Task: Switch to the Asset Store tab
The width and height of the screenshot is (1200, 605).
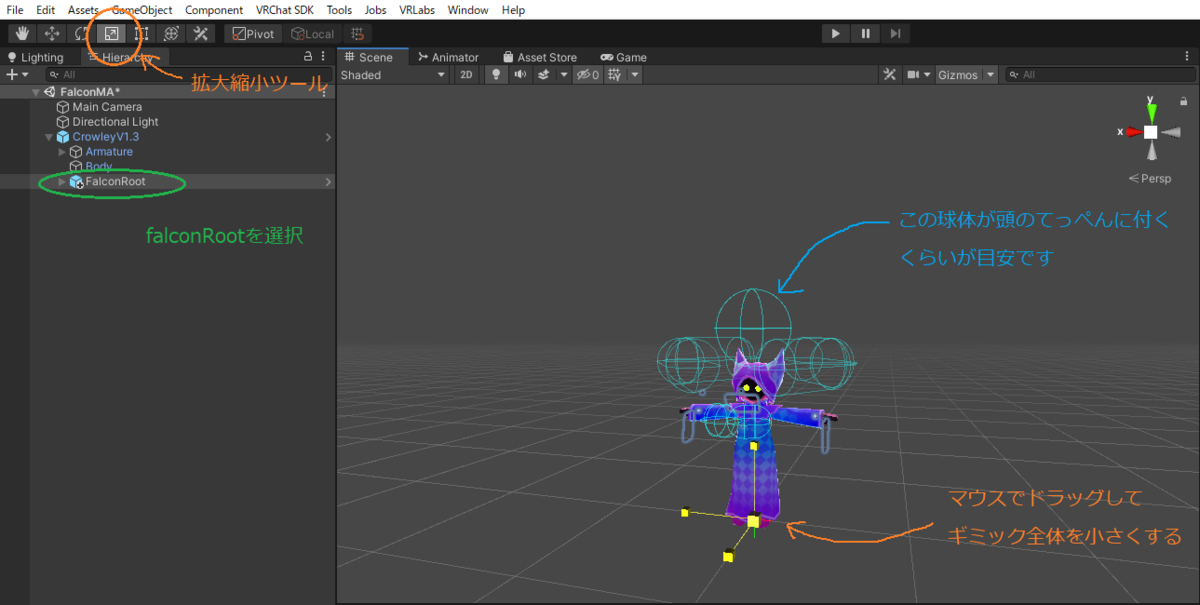Action: [x=540, y=57]
